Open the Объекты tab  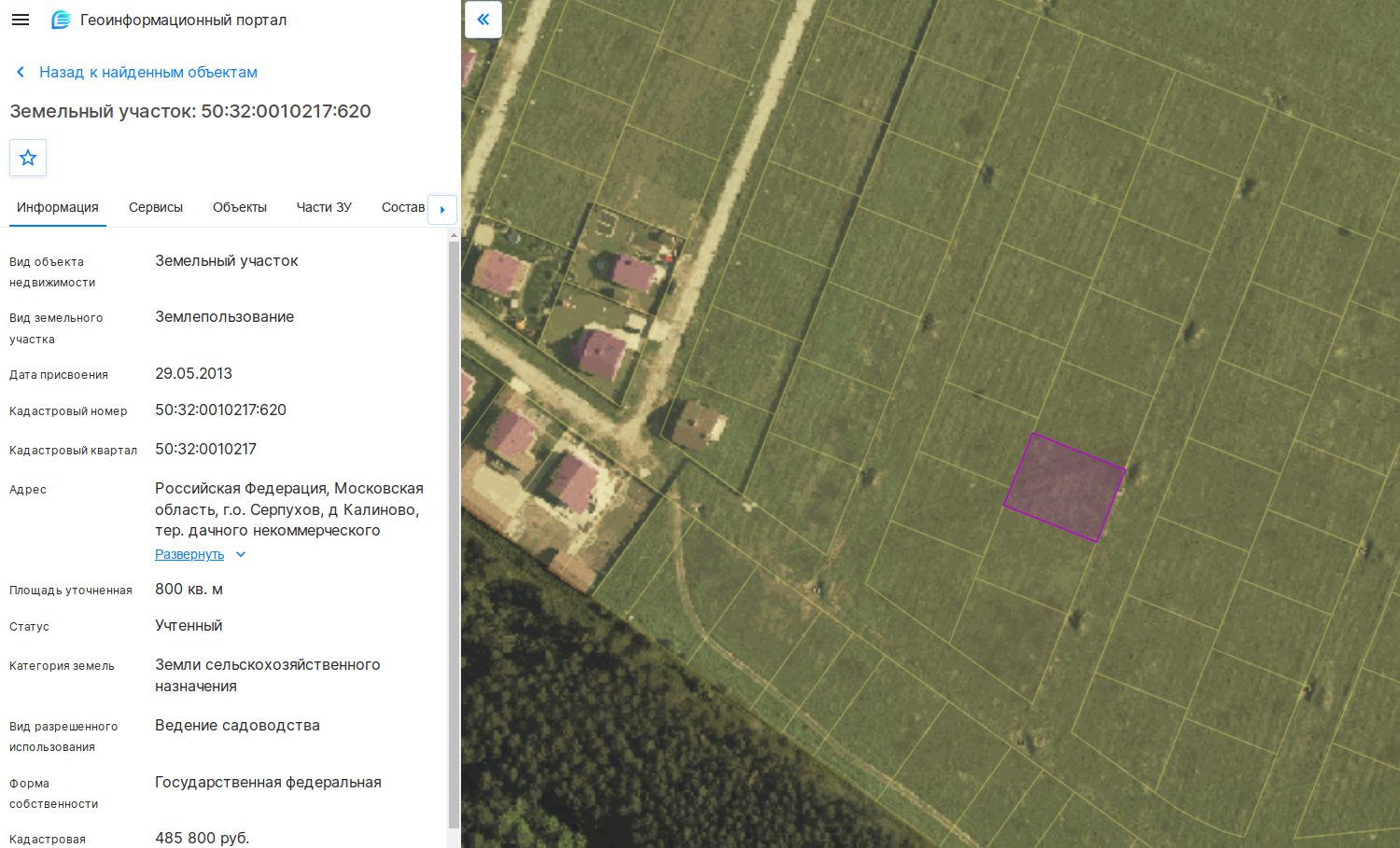pyautogui.click(x=240, y=207)
